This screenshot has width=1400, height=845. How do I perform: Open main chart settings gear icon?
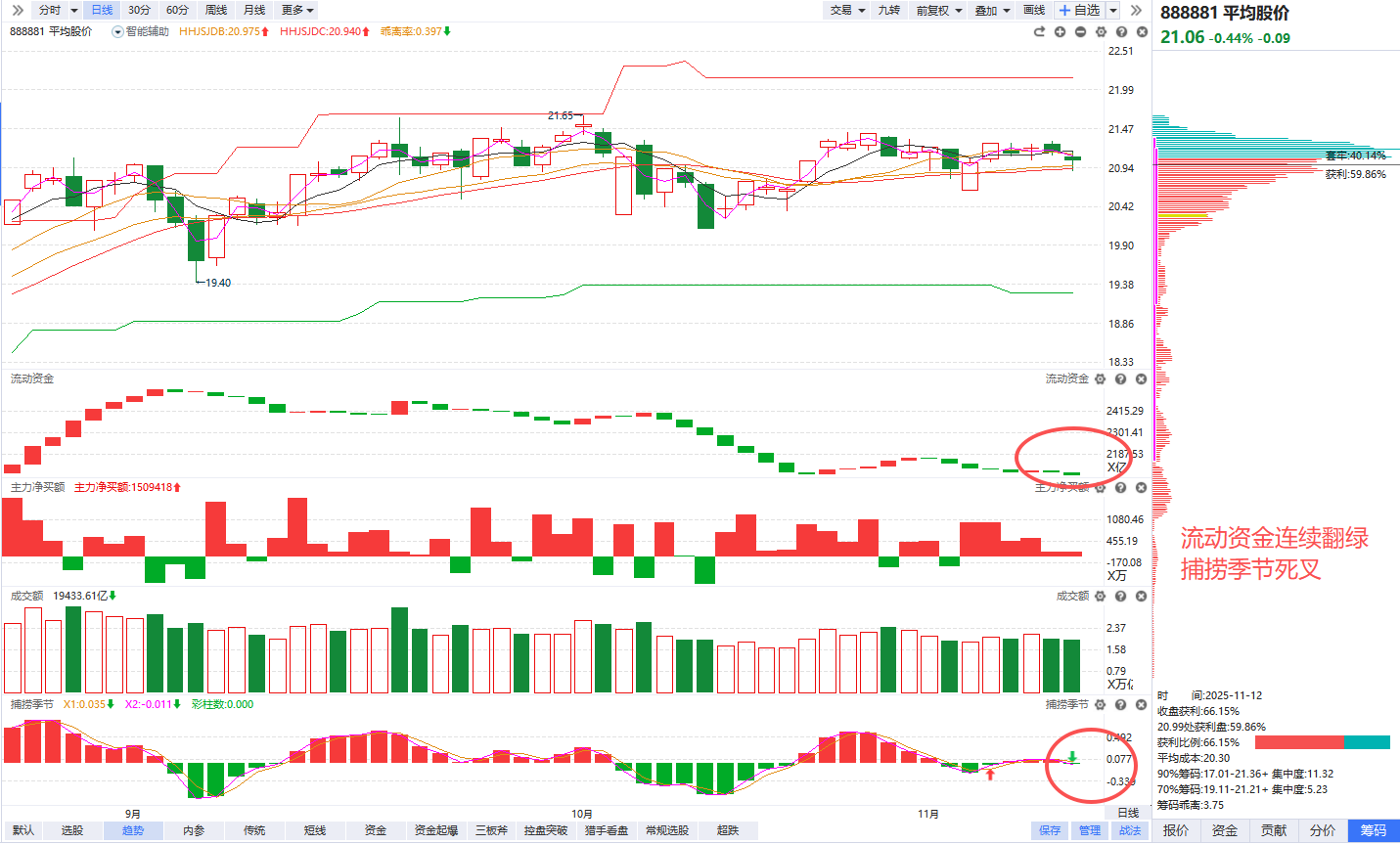1101,31
